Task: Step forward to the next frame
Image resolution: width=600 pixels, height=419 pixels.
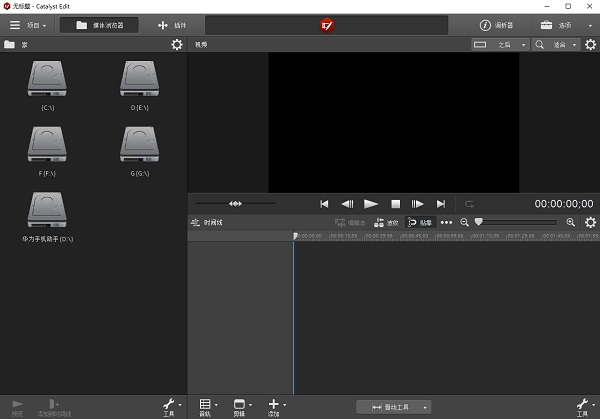Action: coord(418,203)
